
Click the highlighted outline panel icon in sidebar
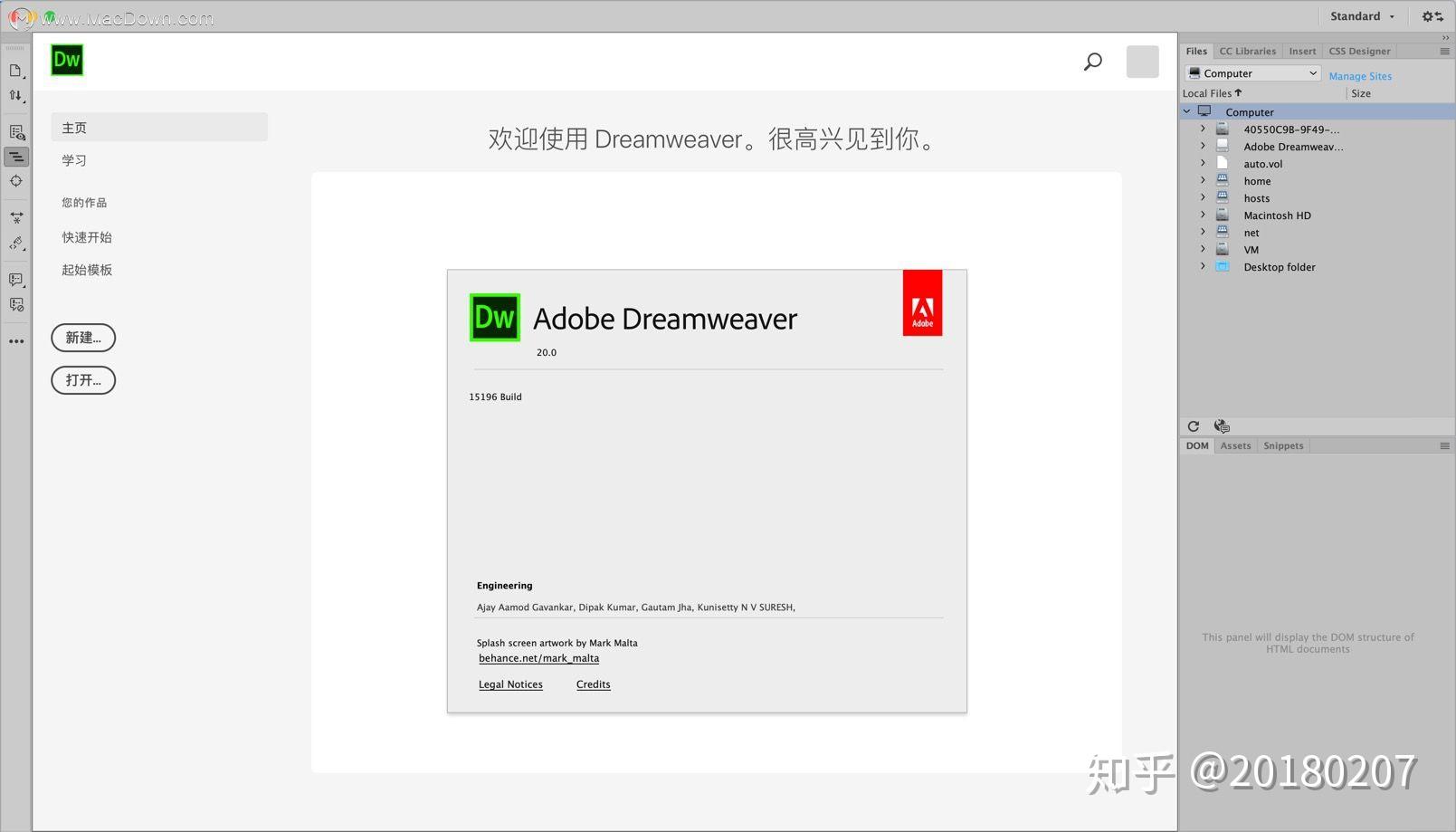pyautogui.click(x=15, y=157)
